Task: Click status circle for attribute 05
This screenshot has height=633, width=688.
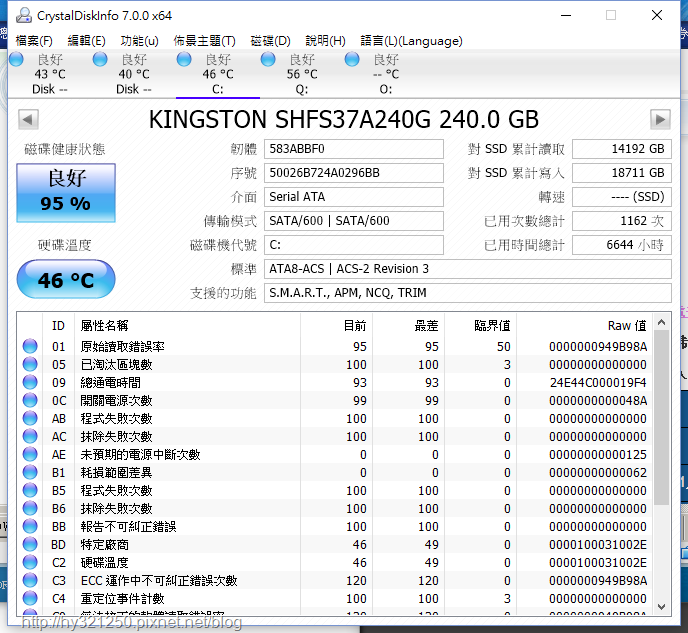Action: (30, 364)
